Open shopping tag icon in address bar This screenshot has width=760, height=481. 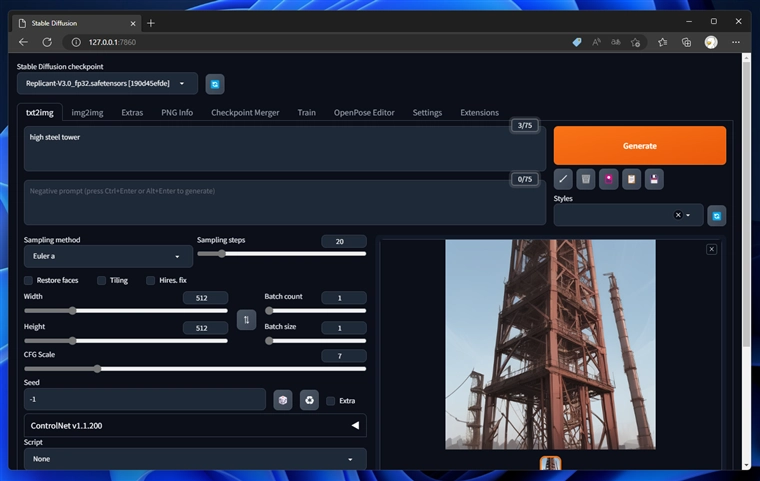[577, 42]
